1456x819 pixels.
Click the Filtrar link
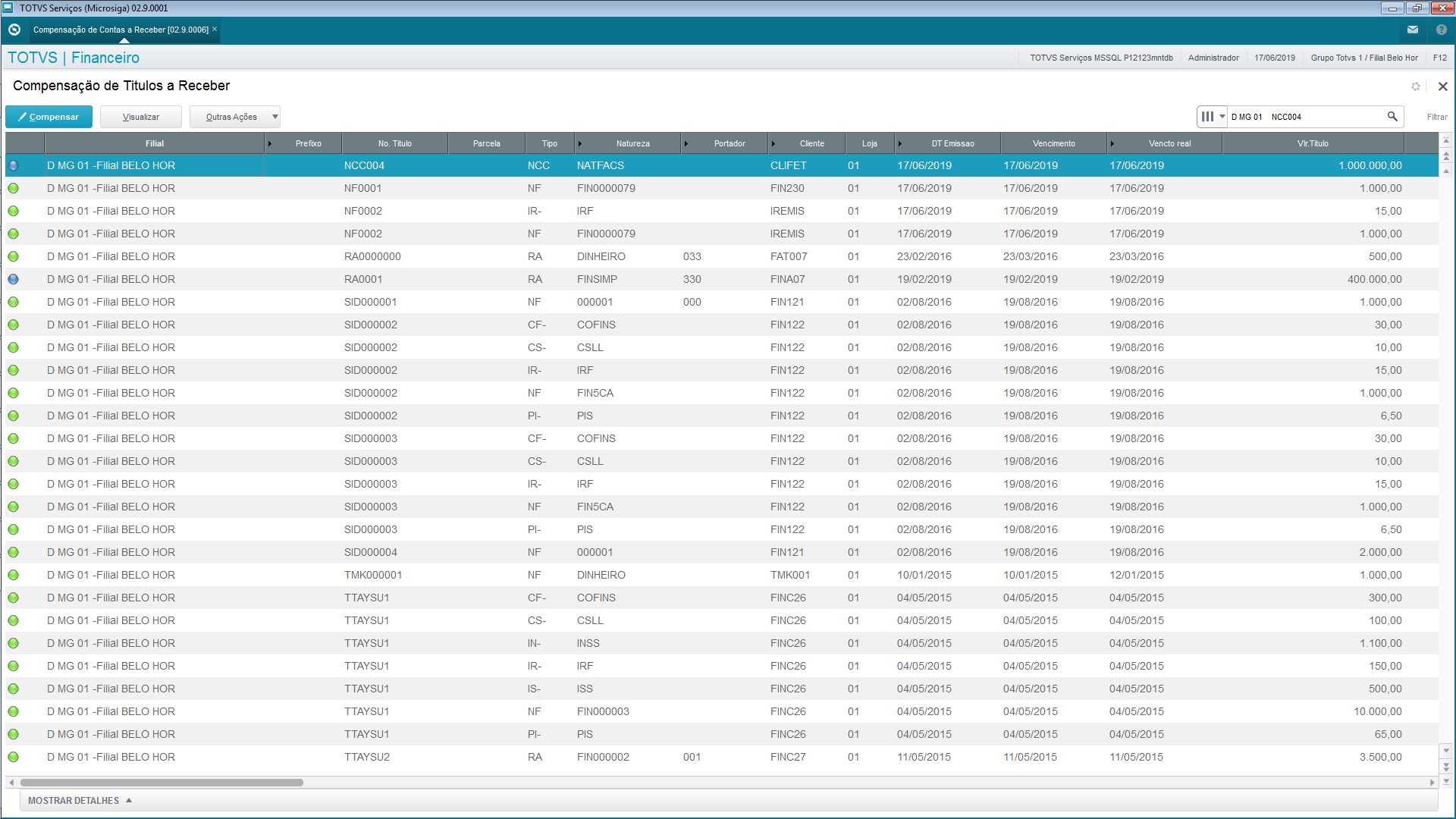tap(1436, 117)
